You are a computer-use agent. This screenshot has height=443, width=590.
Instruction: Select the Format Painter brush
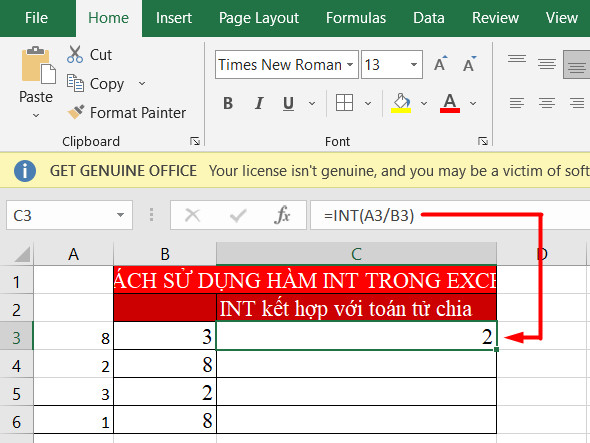click(x=76, y=112)
